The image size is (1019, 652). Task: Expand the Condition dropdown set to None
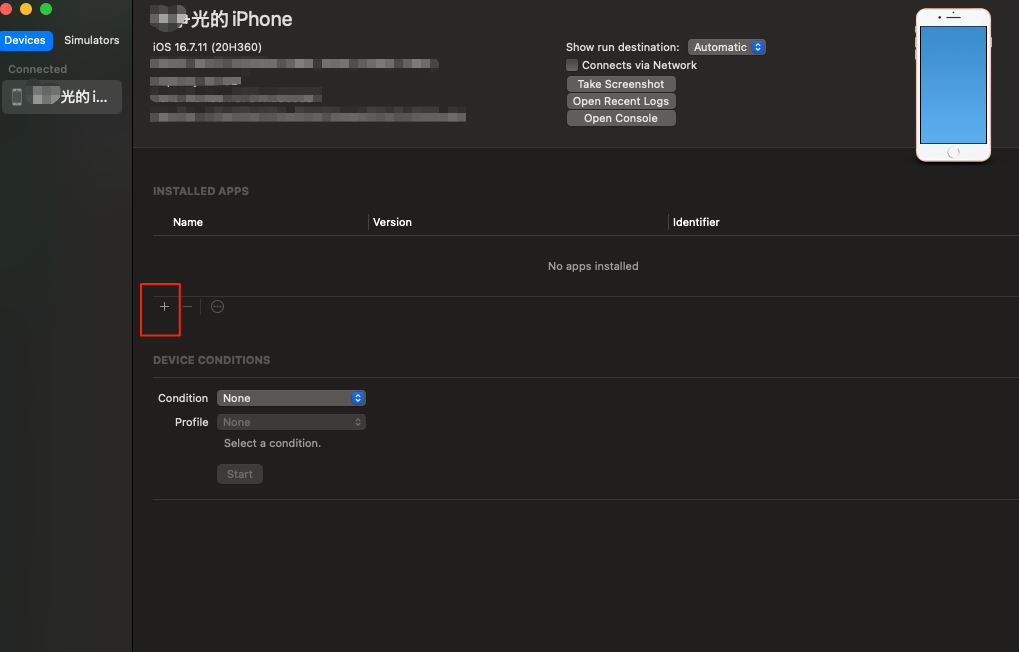pyautogui.click(x=291, y=398)
